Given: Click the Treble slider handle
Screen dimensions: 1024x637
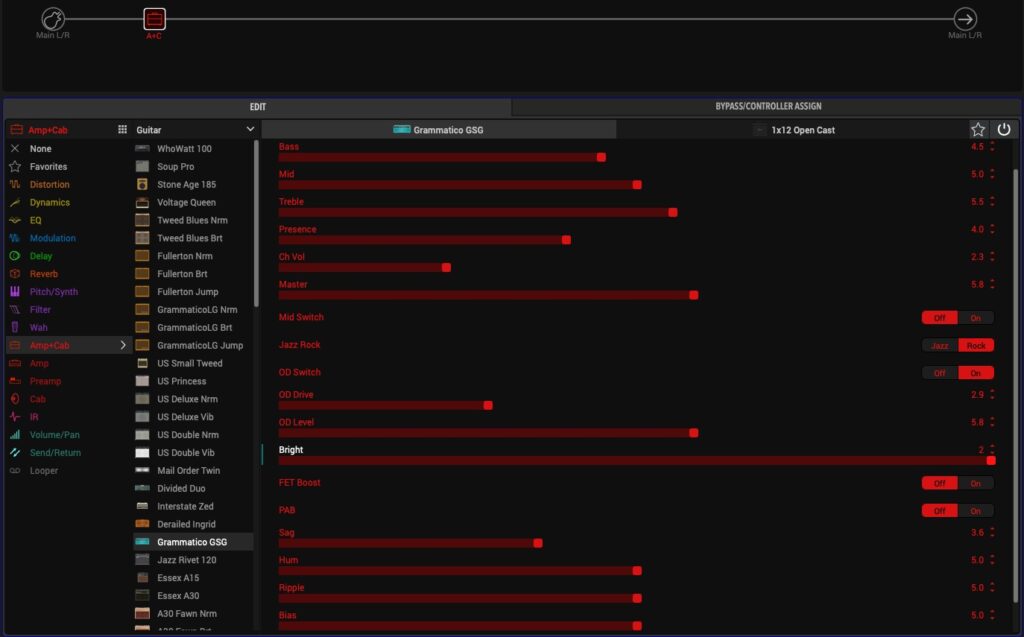Looking at the screenshot, I should coord(672,212).
